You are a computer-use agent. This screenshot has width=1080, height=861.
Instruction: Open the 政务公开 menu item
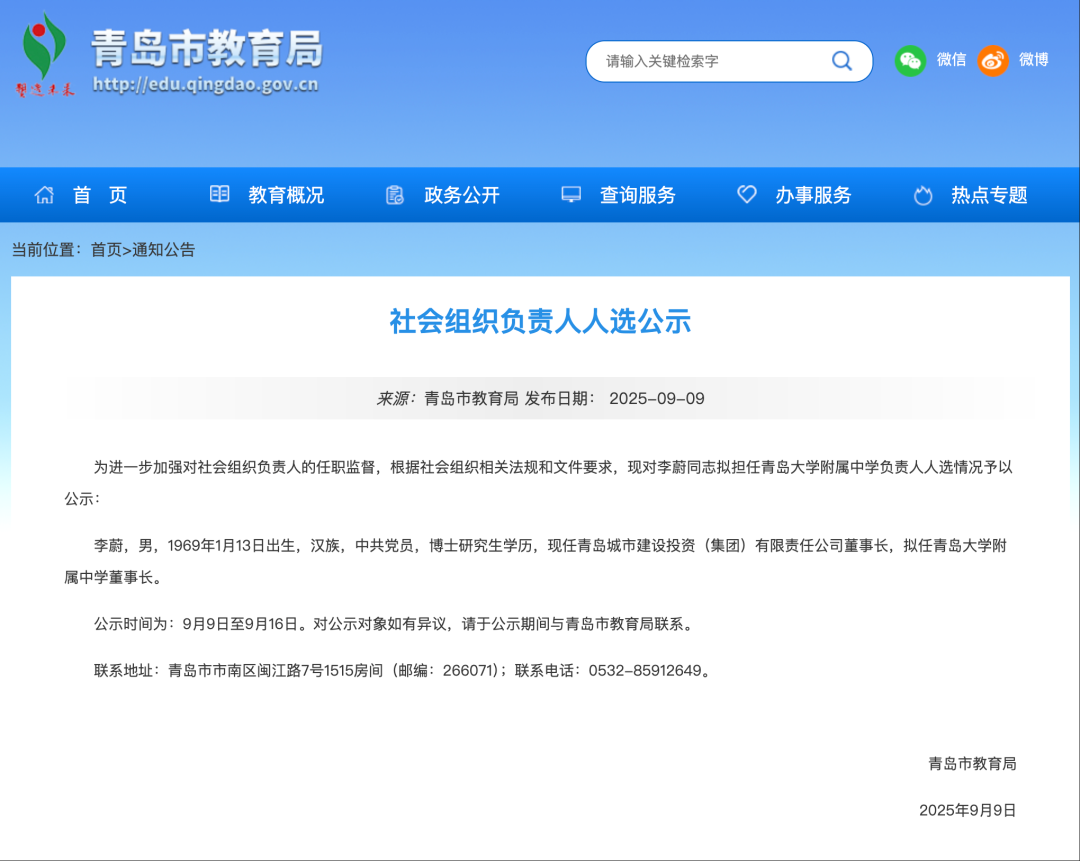(x=461, y=195)
